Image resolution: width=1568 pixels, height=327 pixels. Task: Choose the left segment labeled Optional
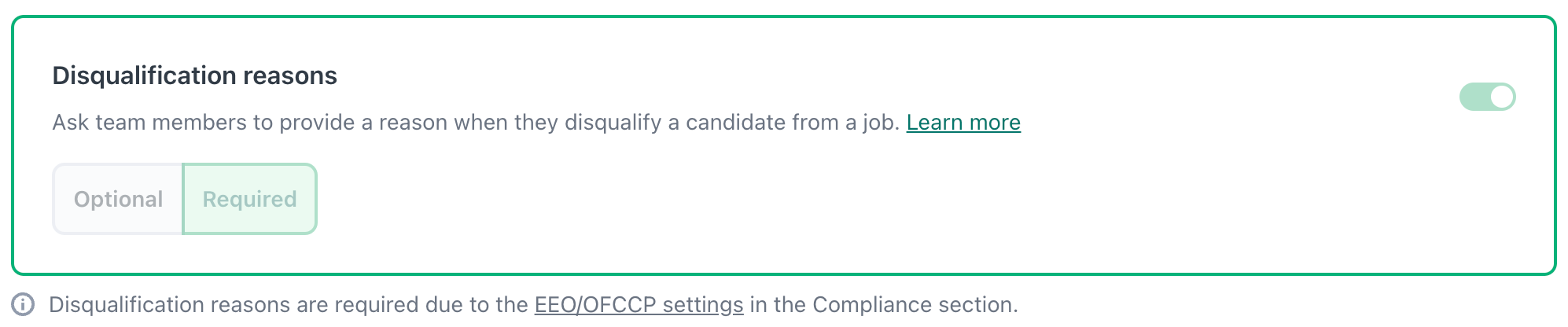[118, 199]
